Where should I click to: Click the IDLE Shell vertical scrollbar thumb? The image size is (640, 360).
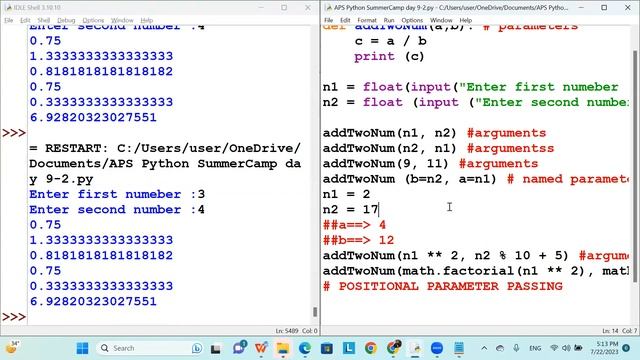[x=315, y=311]
